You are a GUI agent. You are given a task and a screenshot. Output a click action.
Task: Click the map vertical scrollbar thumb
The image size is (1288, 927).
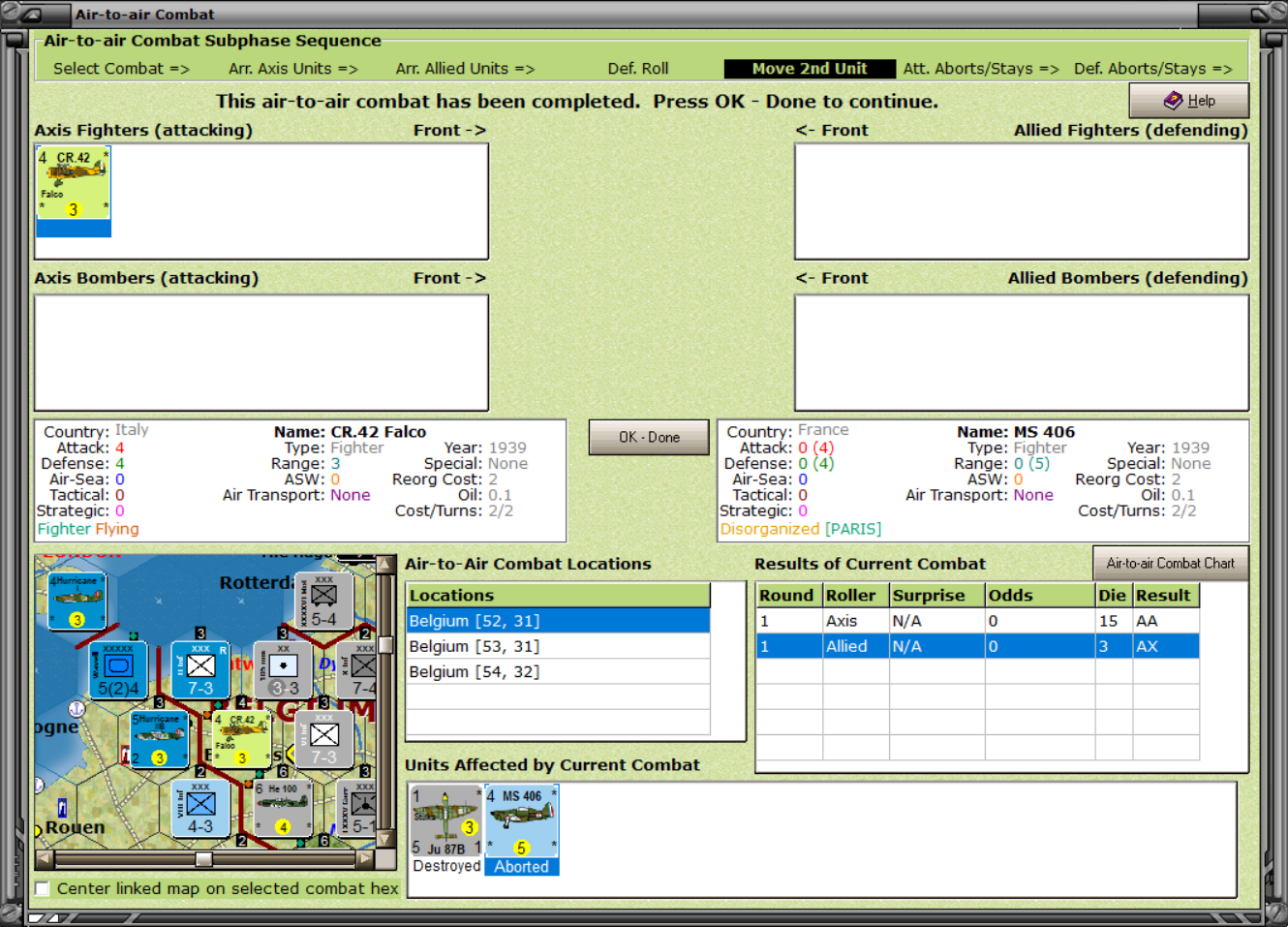(385, 645)
